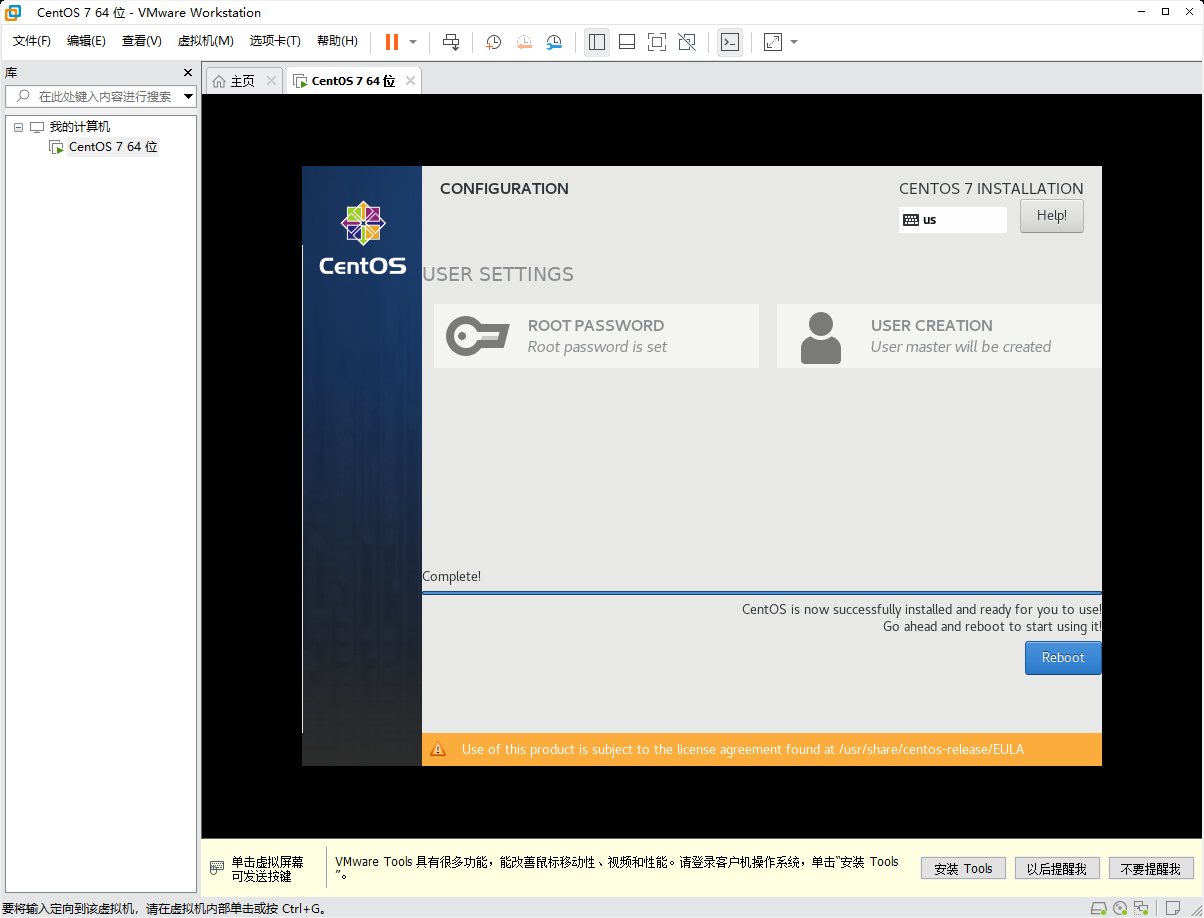Enter full screen mode icon
Viewport: 1204px width, 918px height.
657,42
